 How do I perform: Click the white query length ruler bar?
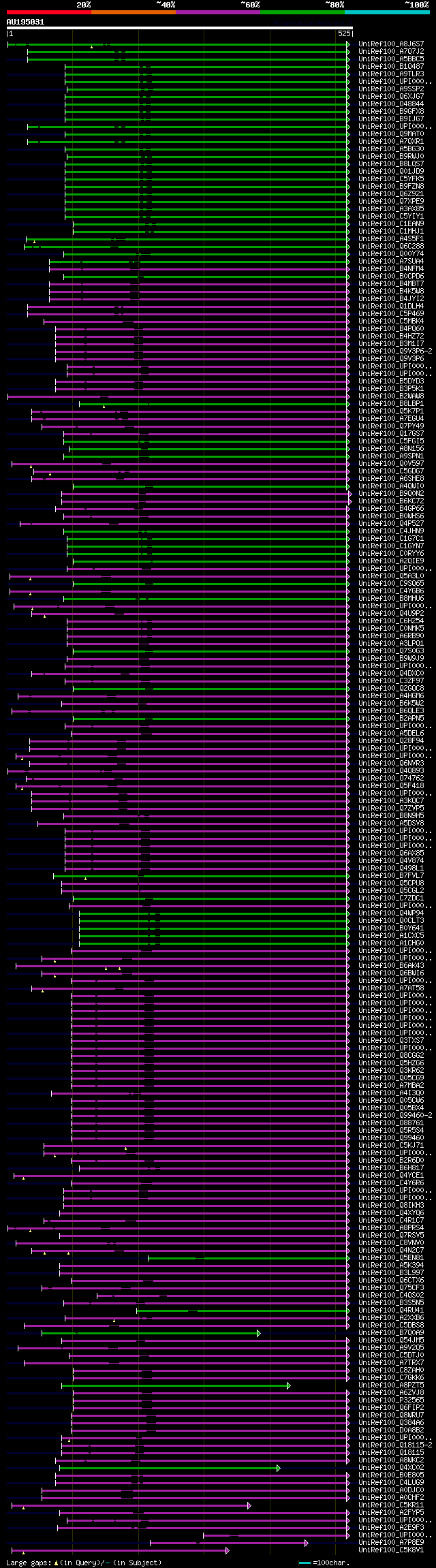pyautogui.click(x=179, y=29)
